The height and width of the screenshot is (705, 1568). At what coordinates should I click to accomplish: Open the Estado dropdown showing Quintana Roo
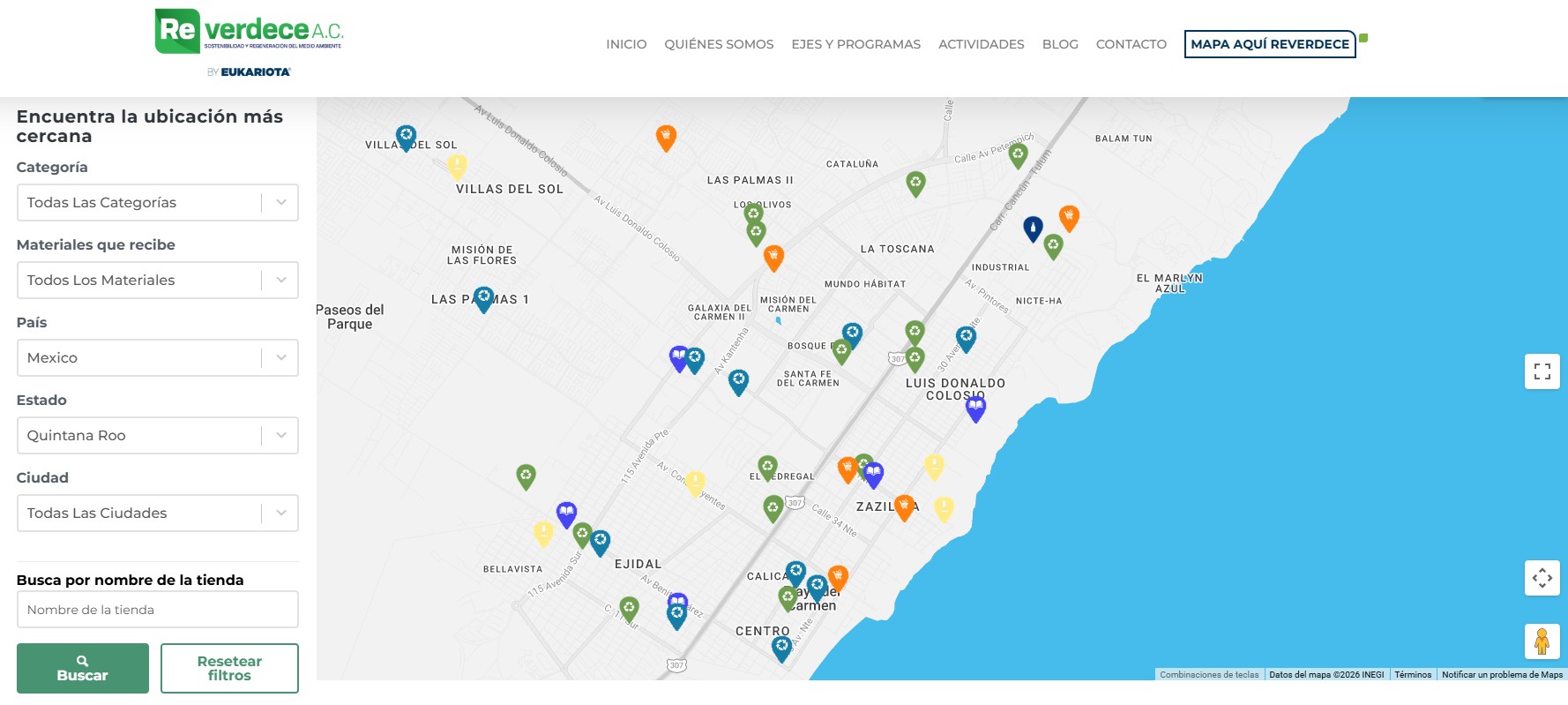tap(157, 435)
